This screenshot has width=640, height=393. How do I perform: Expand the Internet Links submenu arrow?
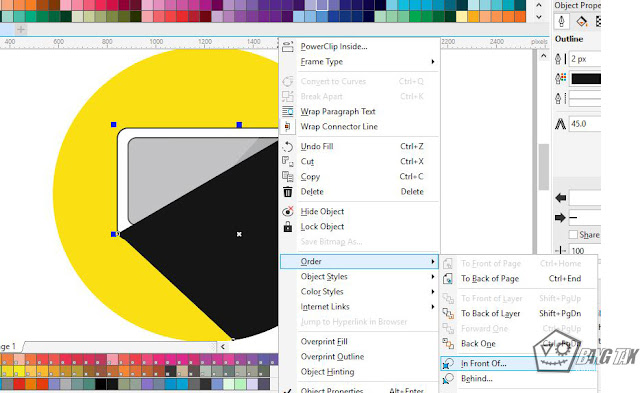(x=433, y=307)
